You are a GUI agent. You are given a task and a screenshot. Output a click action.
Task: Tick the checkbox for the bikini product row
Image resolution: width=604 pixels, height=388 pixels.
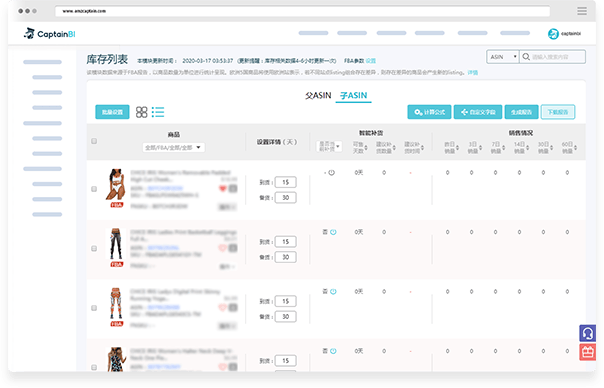(x=94, y=189)
